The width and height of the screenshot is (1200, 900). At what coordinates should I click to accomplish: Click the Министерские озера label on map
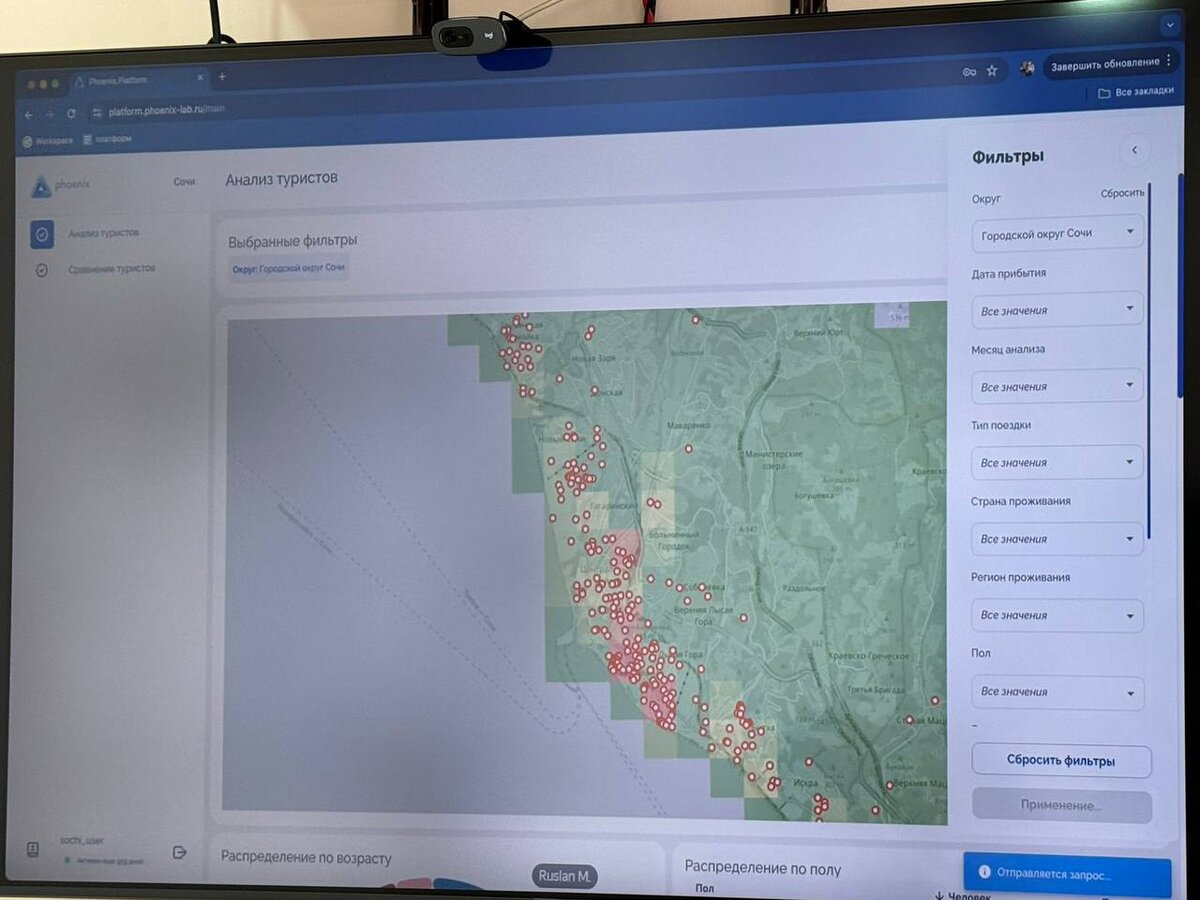pos(774,460)
